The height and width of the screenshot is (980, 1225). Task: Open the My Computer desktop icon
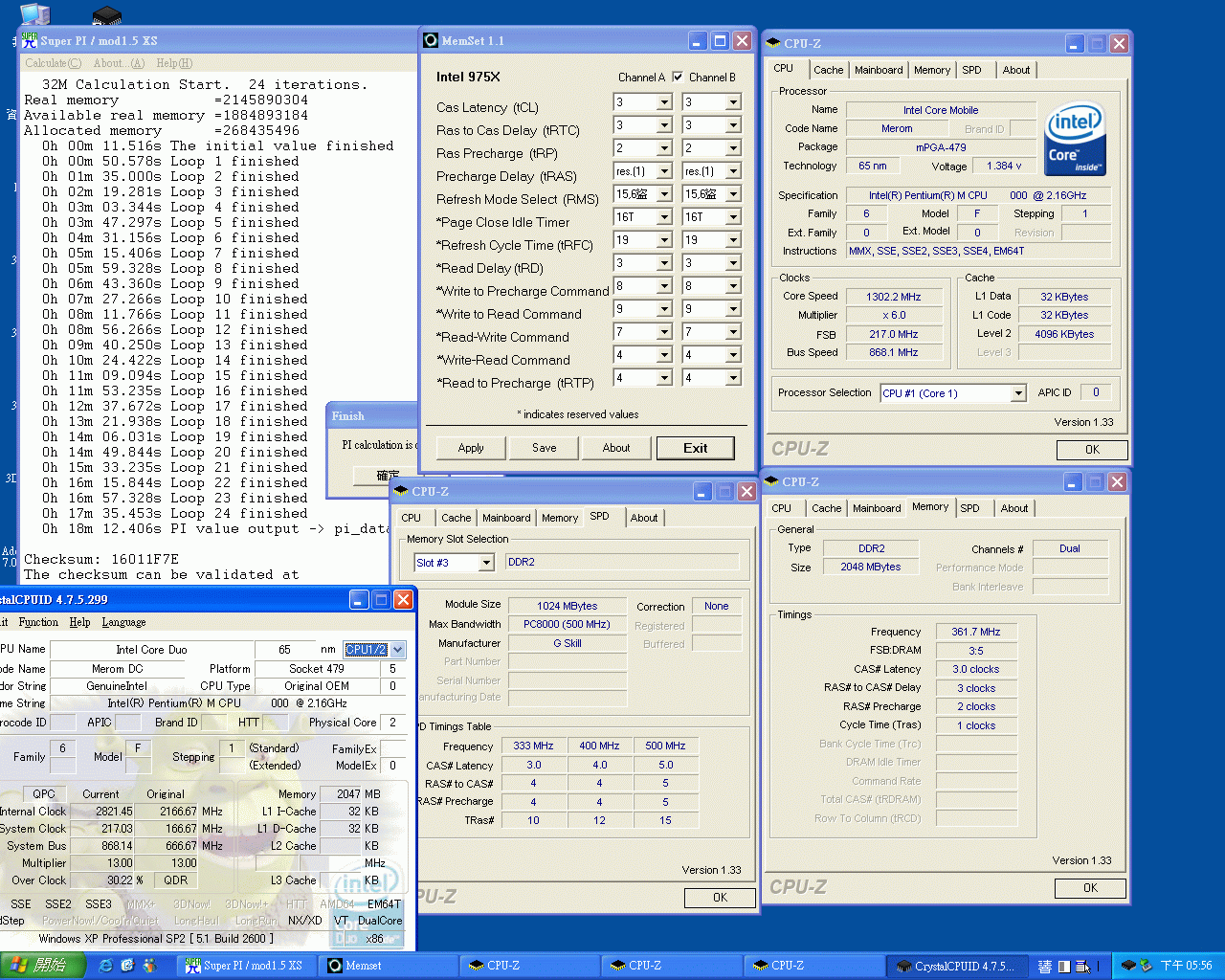click(34, 13)
